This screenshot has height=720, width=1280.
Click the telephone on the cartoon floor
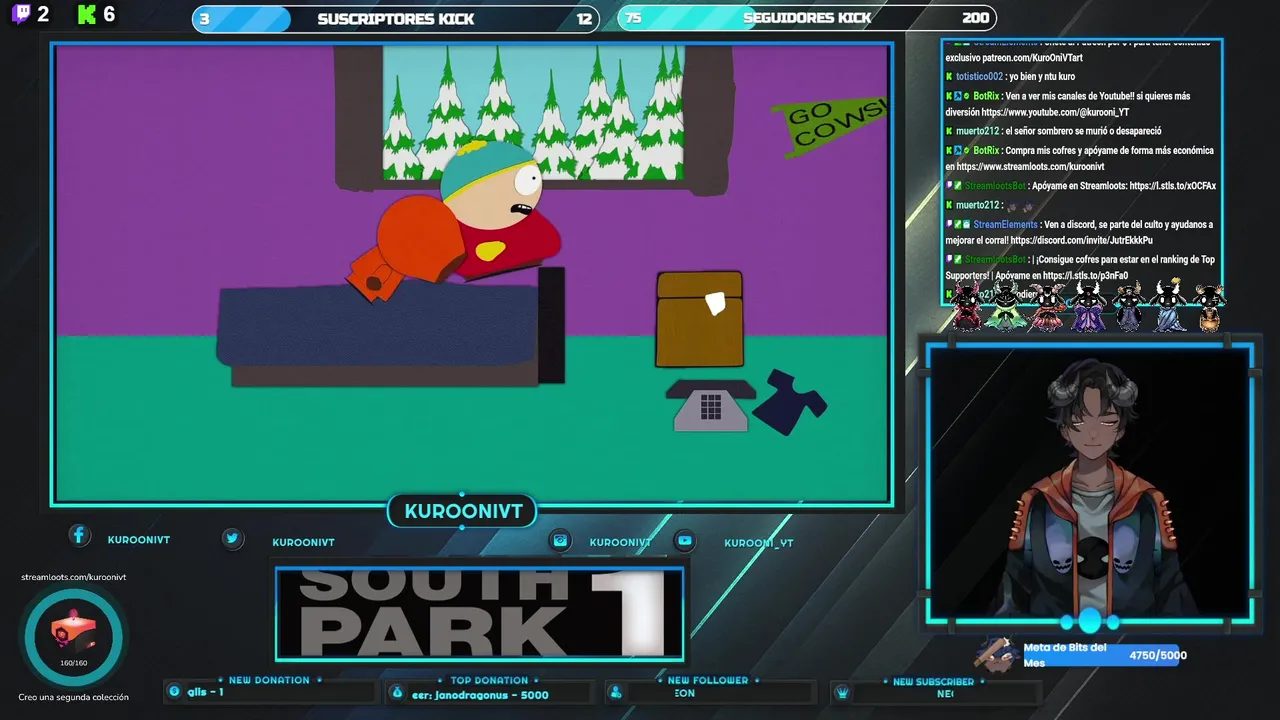point(711,405)
